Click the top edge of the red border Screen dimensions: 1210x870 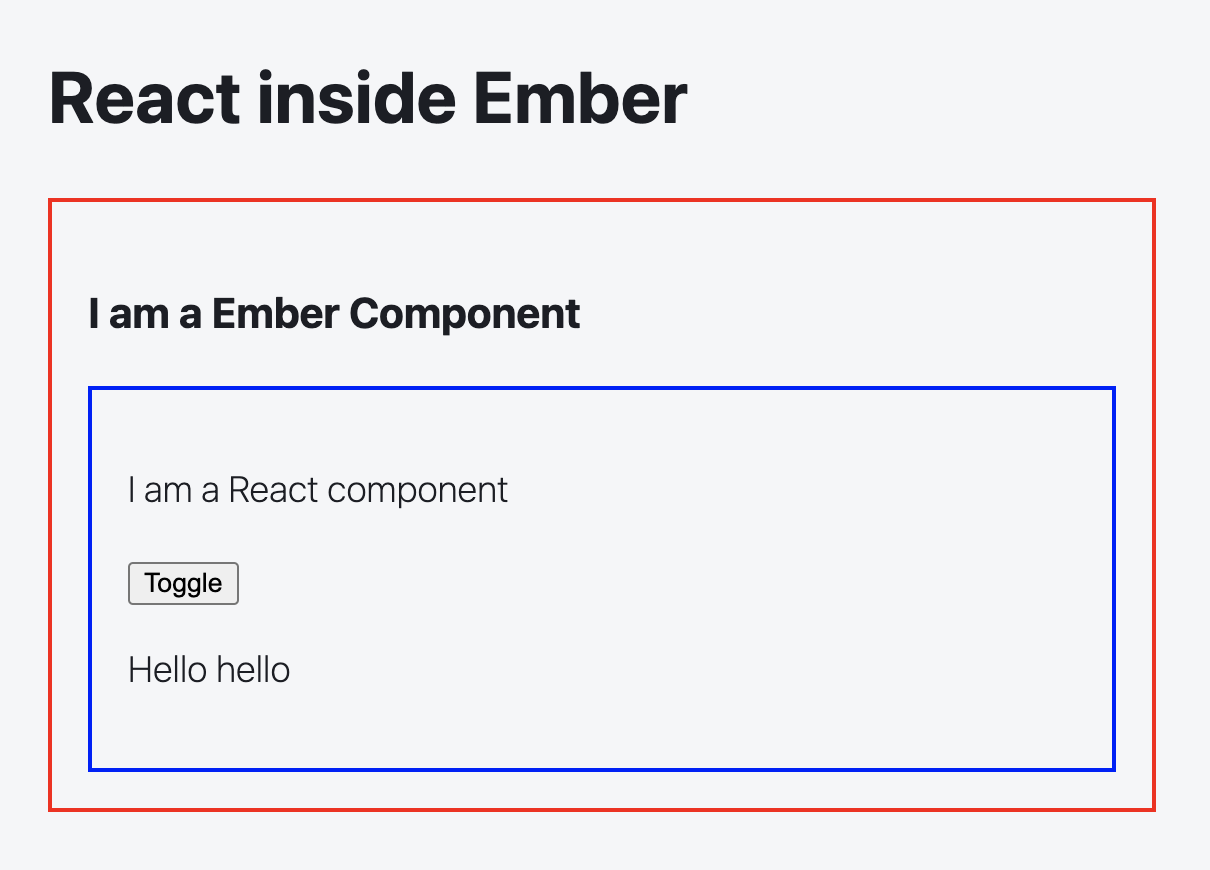click(x=600, y=200)
